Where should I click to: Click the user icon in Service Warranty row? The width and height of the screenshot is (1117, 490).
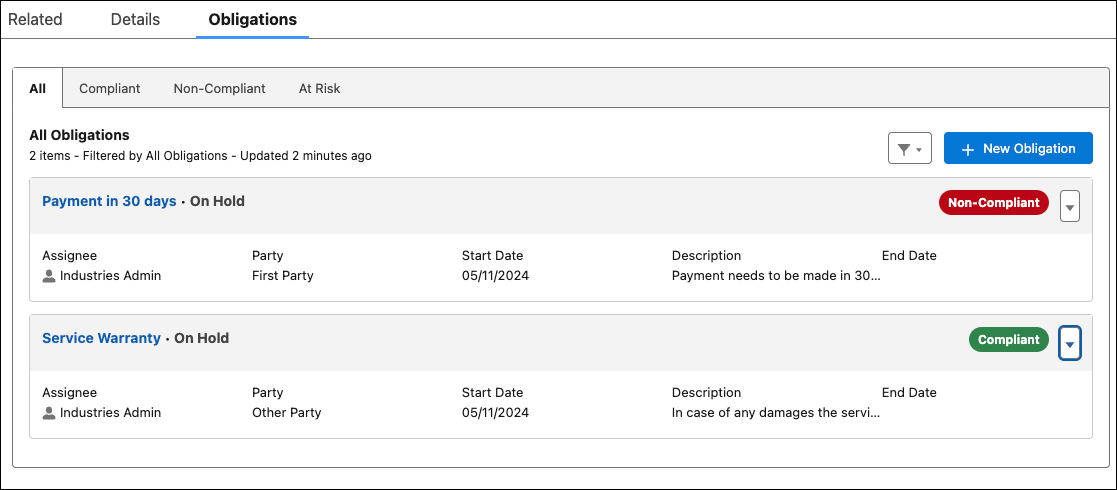(x=49, y=413)
